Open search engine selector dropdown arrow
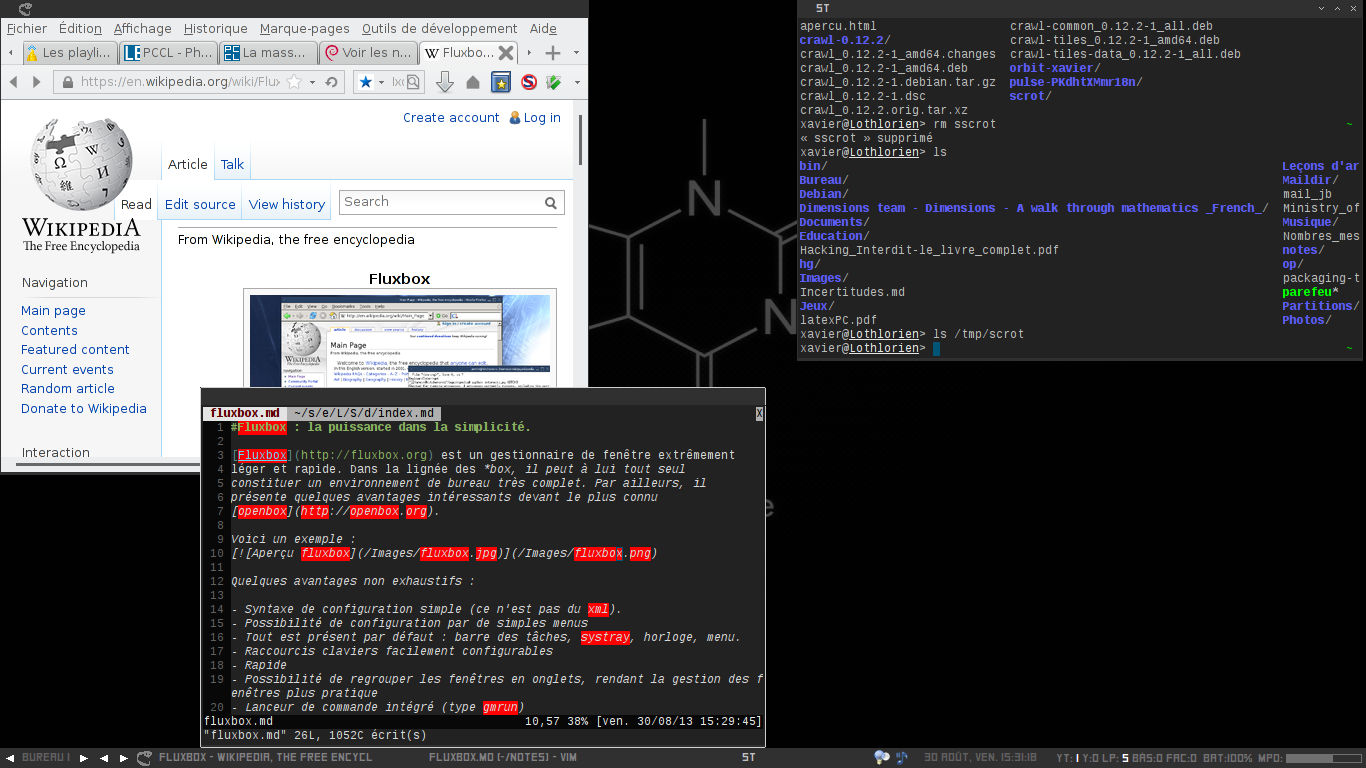Viewport: 1366px width, 768px height. click(x=383, y=82)
